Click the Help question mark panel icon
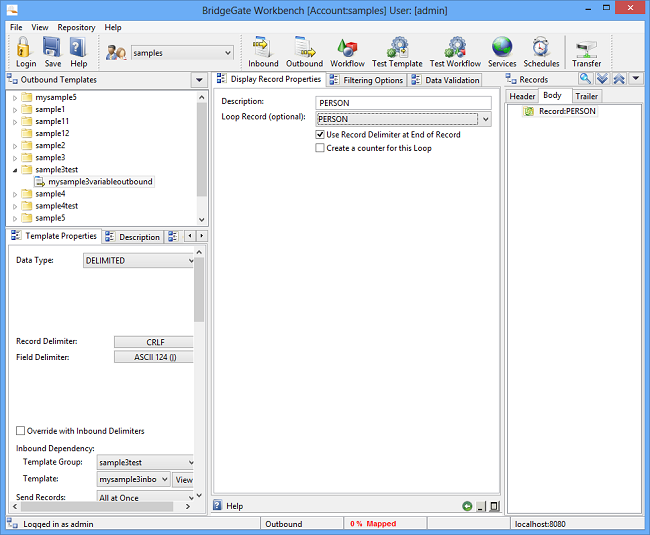The width and height of the screenshot is (650, 535). click(x=218, y=505)
